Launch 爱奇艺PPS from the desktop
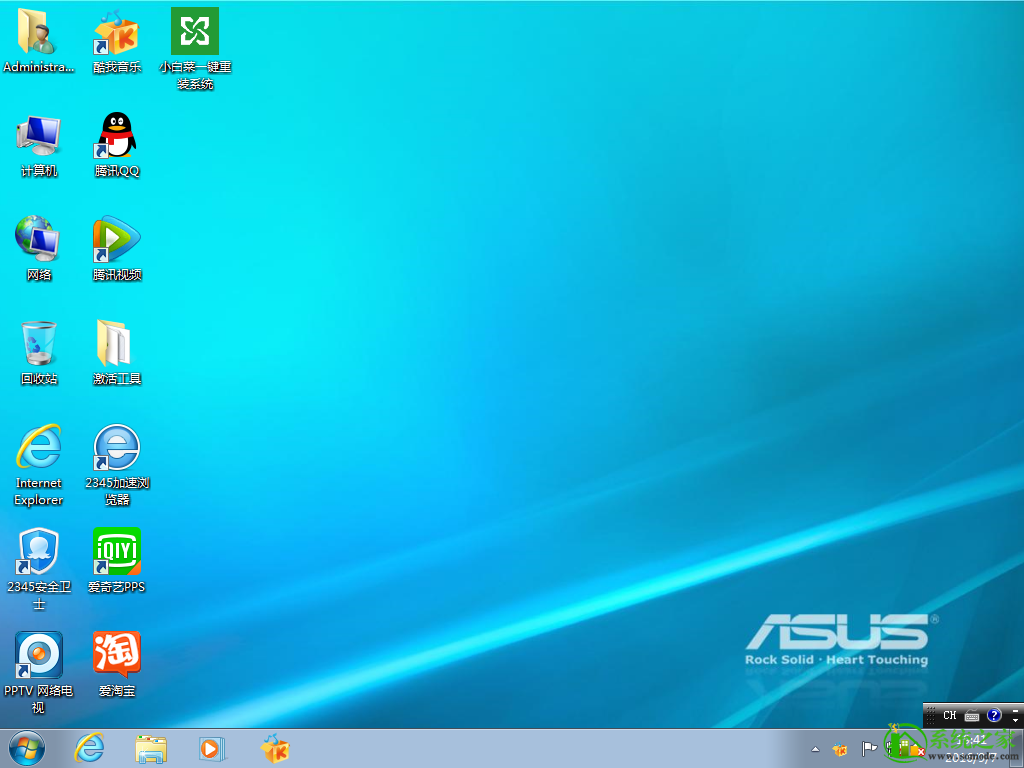Screen dimensions: 1024x768 [117, 552]
